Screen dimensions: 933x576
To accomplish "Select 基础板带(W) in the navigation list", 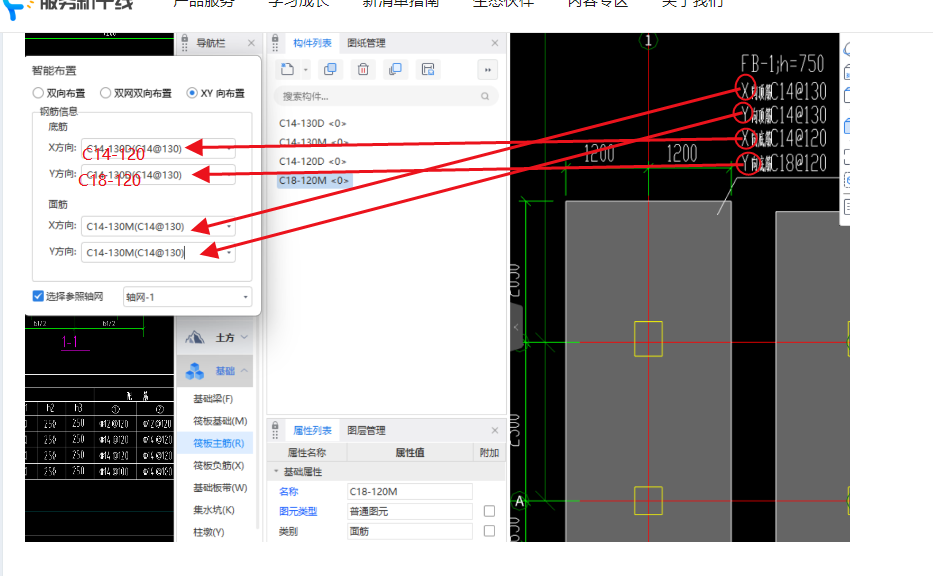I will click(220, 488).
